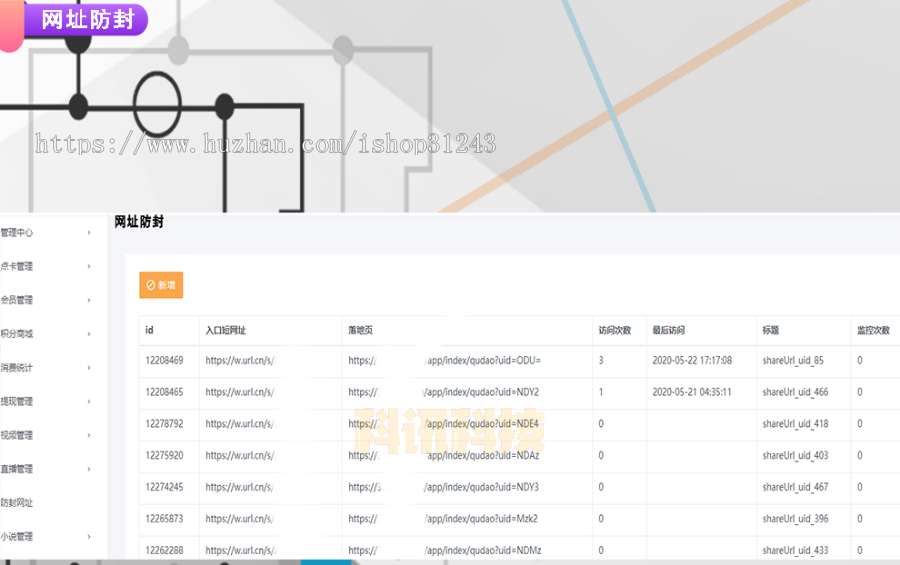Screen dimensions: 900x565
Task: Expand the 点卡管理 sidebar chevron
Action: (89, 266)
